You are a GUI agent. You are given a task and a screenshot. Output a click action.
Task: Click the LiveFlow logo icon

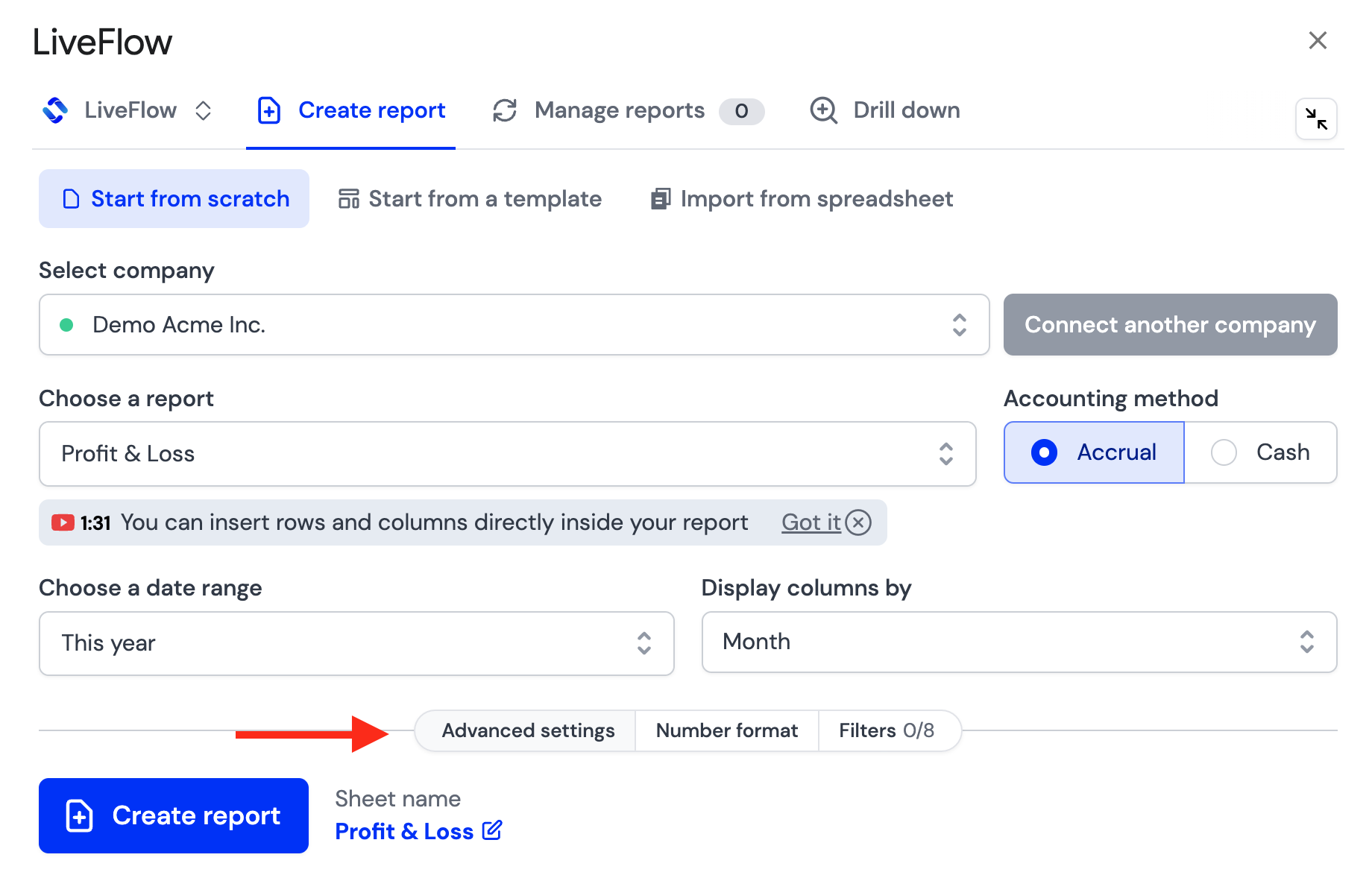click(x=55, y=110)
